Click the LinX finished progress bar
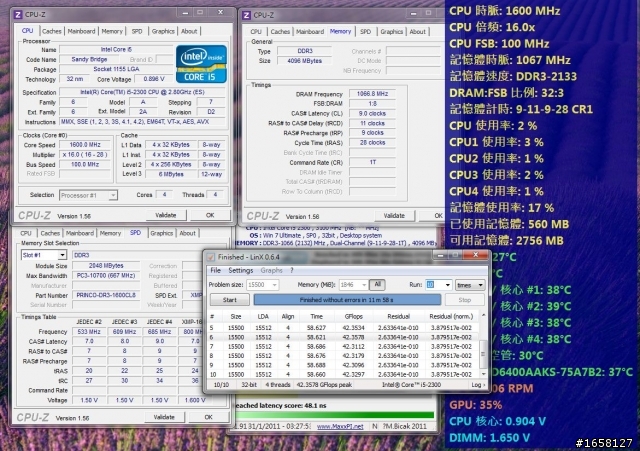This screenshot has height=451, width=640. 347,300
